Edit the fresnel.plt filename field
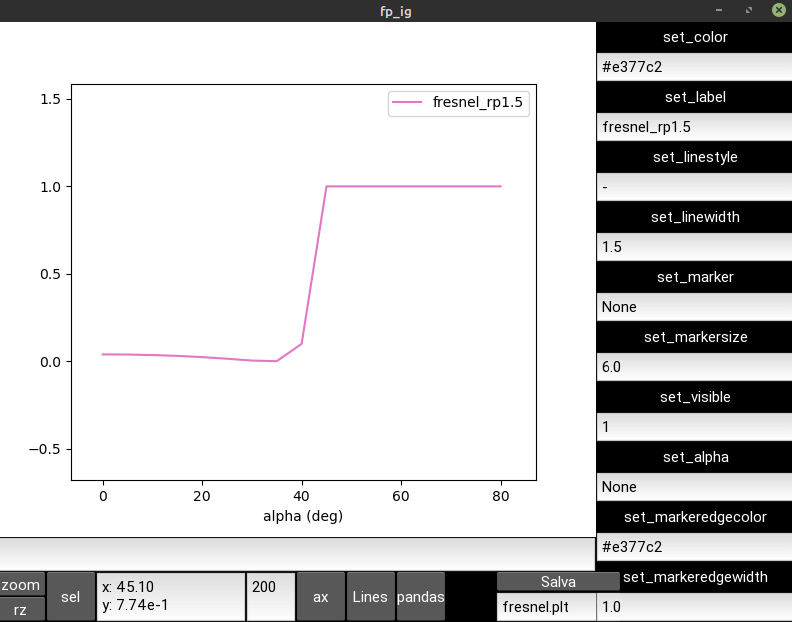This screenshot has width=792, height=622. point(547,606)
